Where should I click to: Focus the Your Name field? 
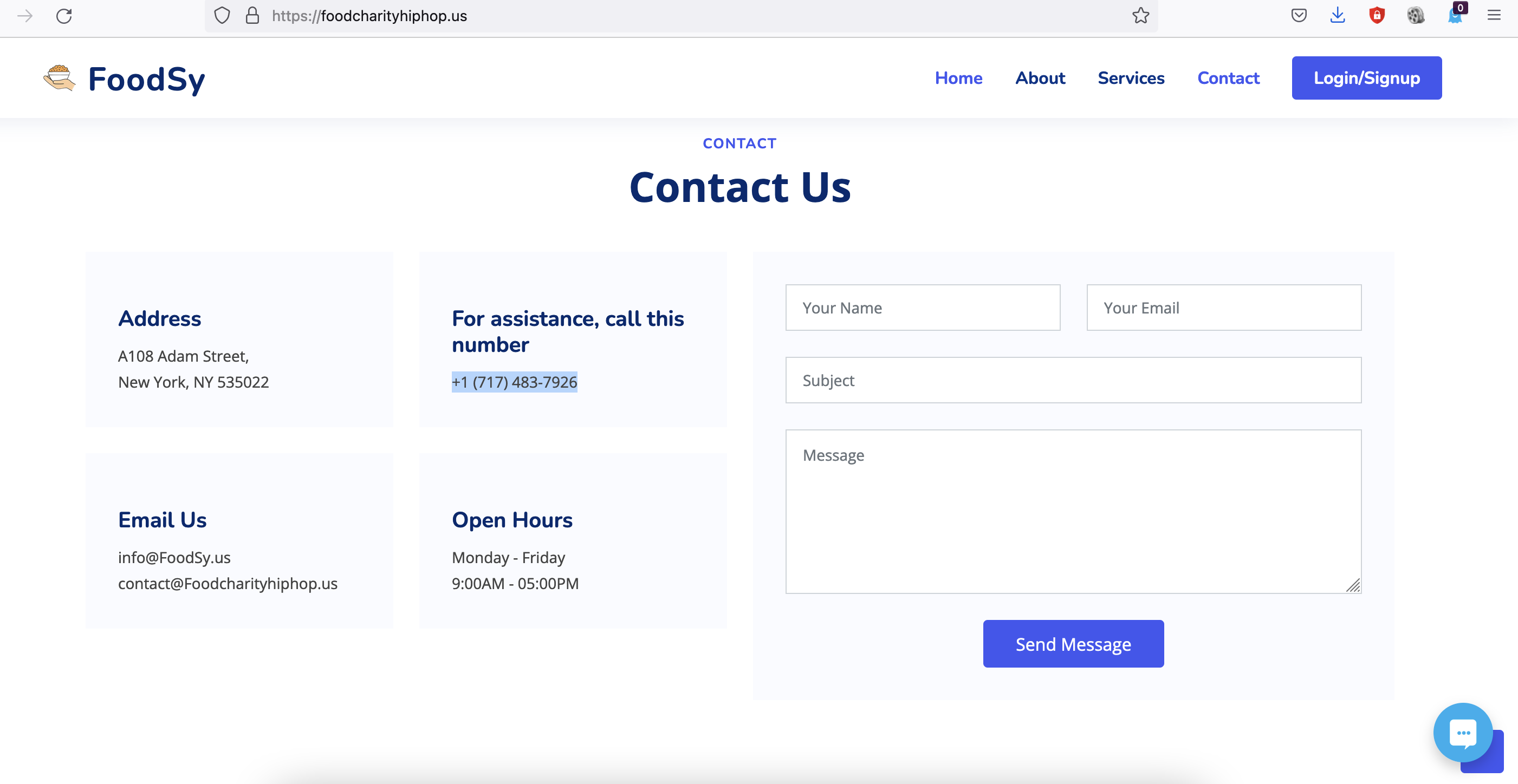(922, 308)
